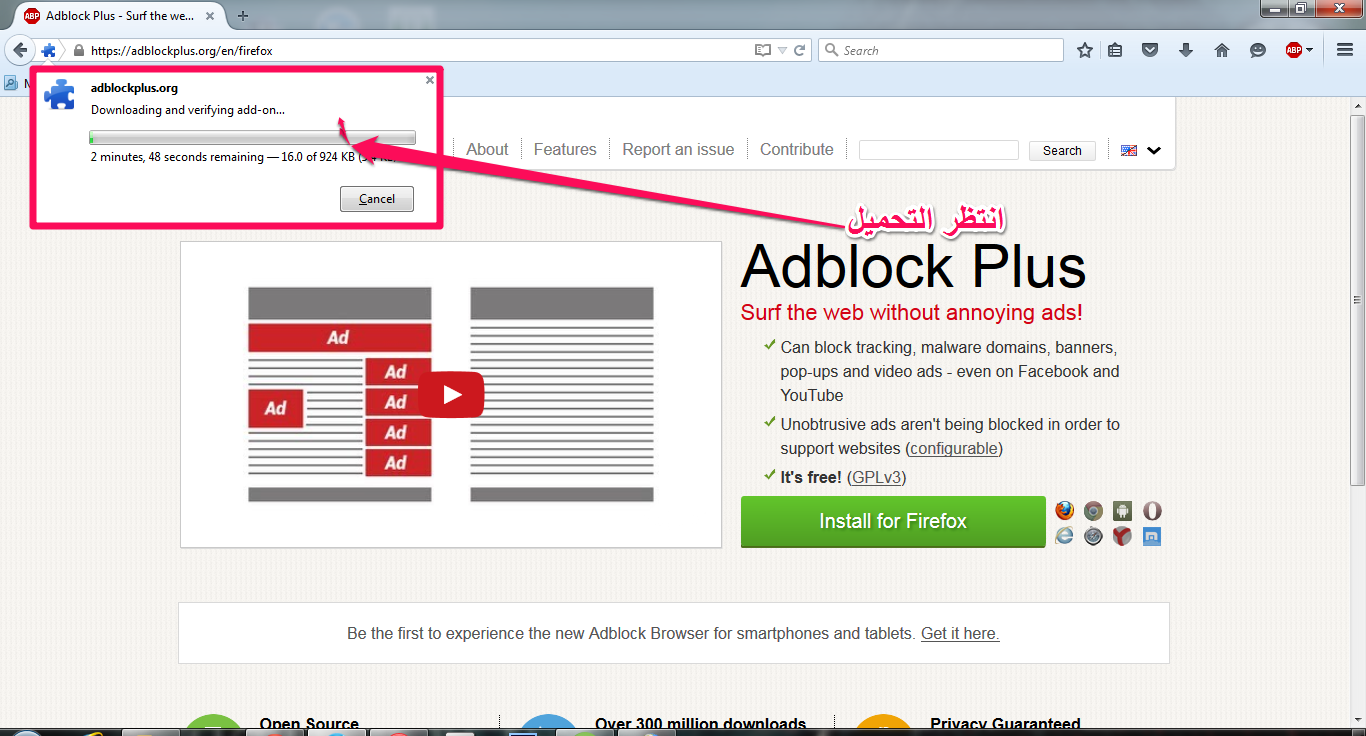Cancel the add-on download
Image resolution: width=1366 pixels, height=736 pixels.
(x=377, y=199)
